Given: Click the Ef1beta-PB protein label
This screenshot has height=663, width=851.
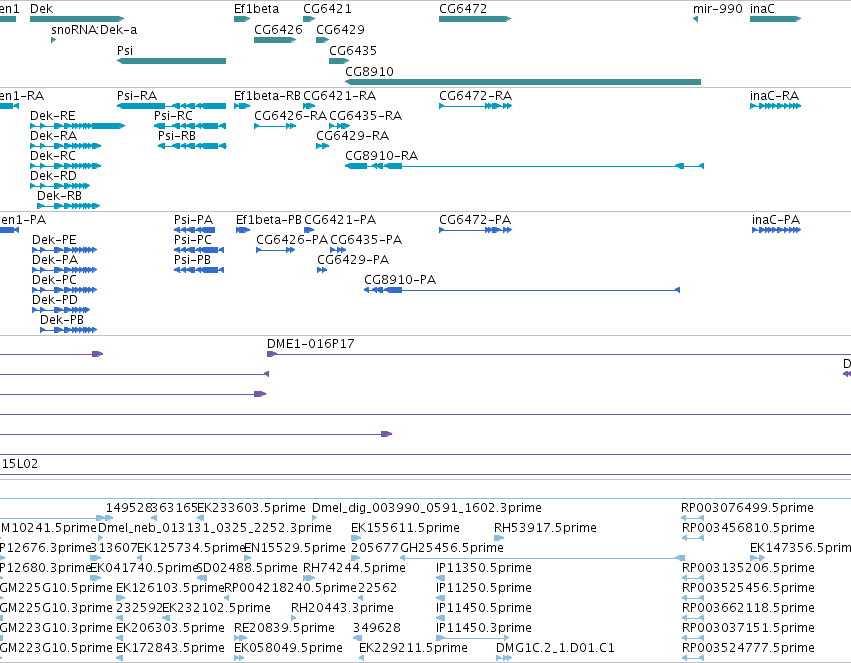Looking at the screenshot, I should 269,220.
